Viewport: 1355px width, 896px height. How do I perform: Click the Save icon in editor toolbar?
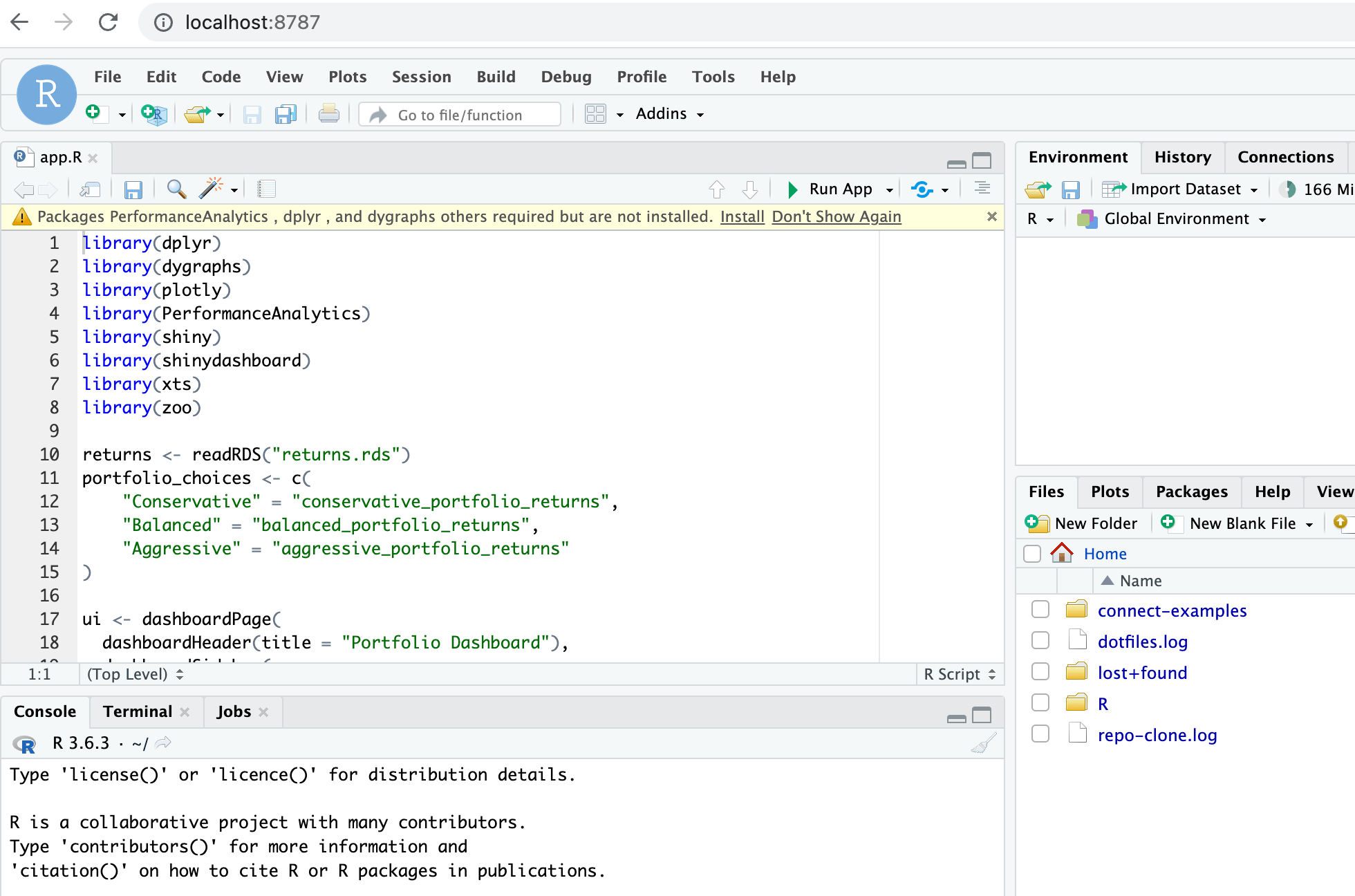pyautogui.click(x=133, y=189)
